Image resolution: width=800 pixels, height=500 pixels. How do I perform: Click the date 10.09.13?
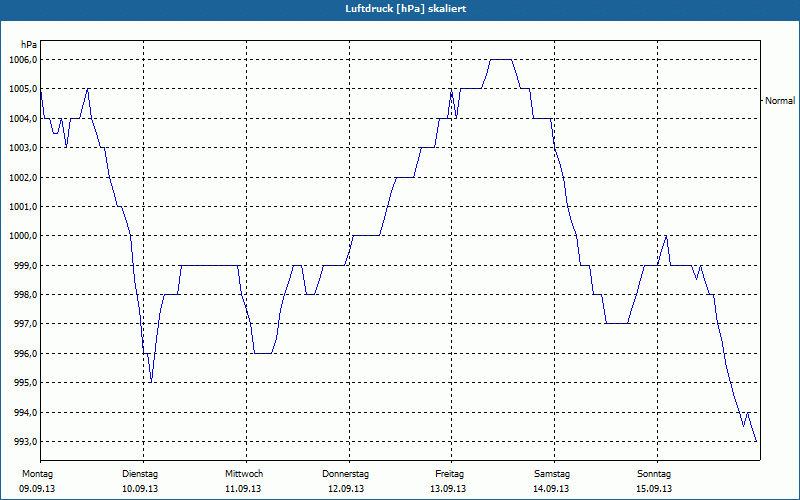click(x=140, y=489)
